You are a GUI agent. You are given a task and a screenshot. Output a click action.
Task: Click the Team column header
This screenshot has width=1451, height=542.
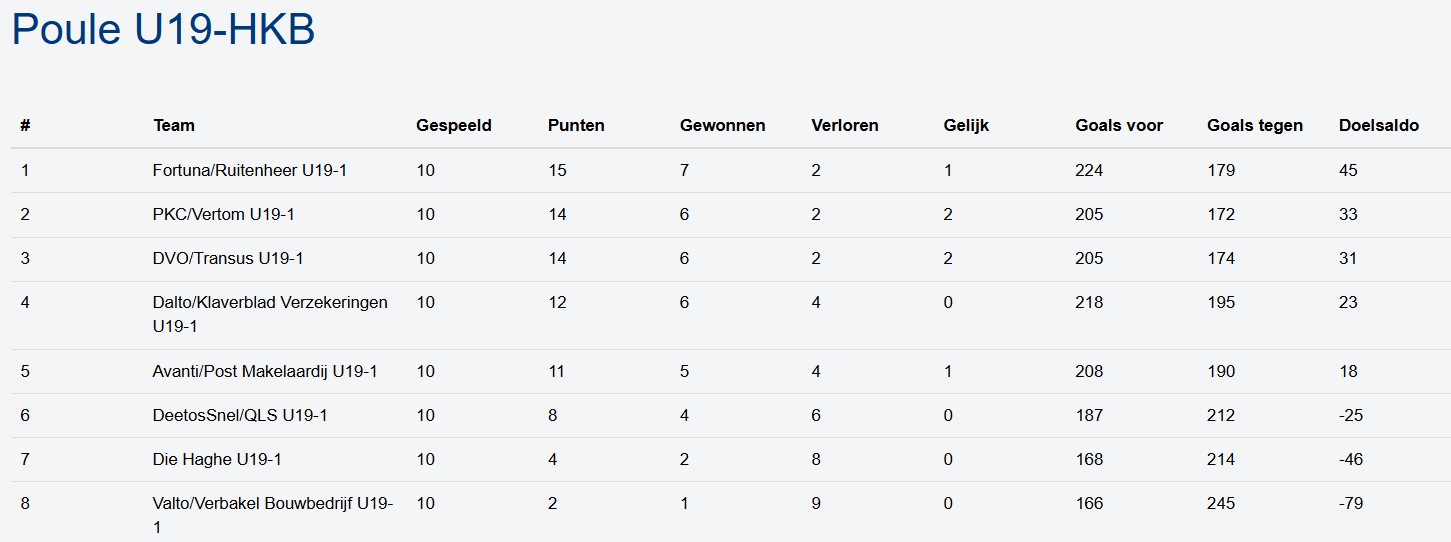[174, 126]
